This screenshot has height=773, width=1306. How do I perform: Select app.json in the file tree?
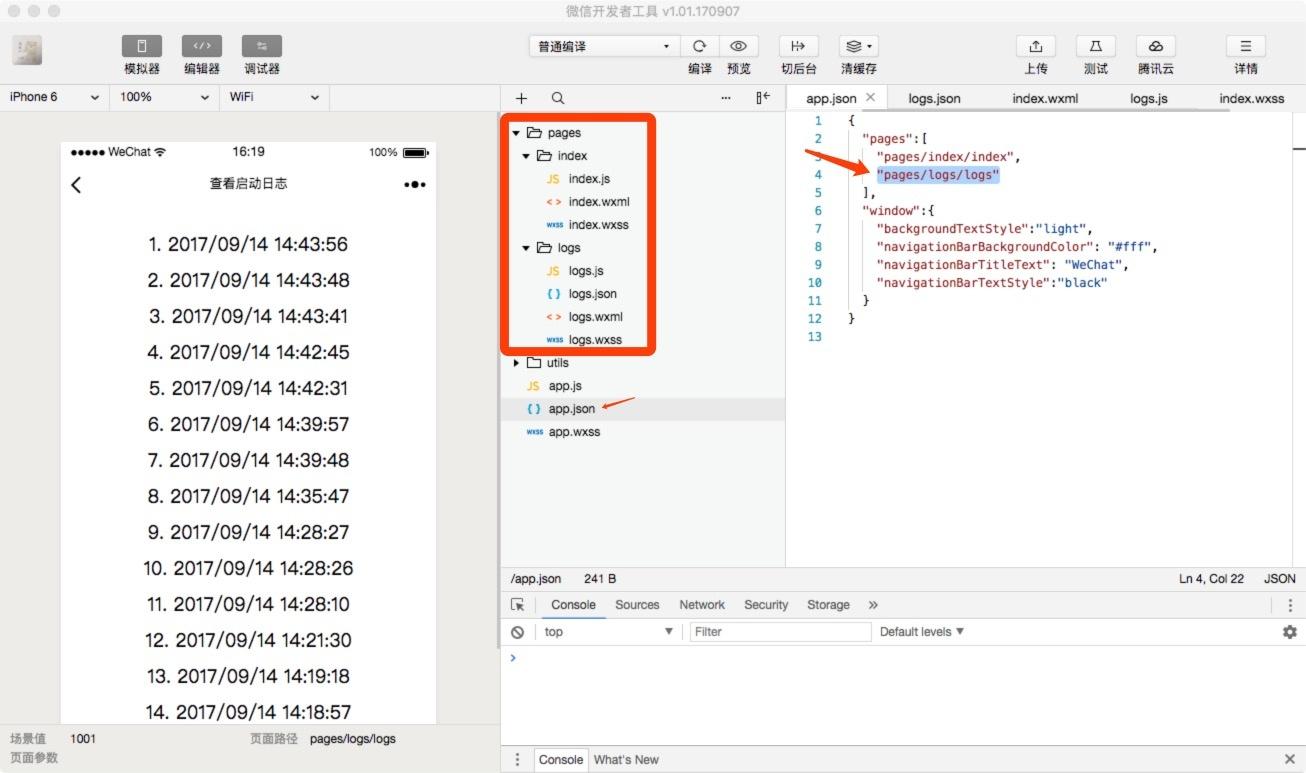coord(642,409)
